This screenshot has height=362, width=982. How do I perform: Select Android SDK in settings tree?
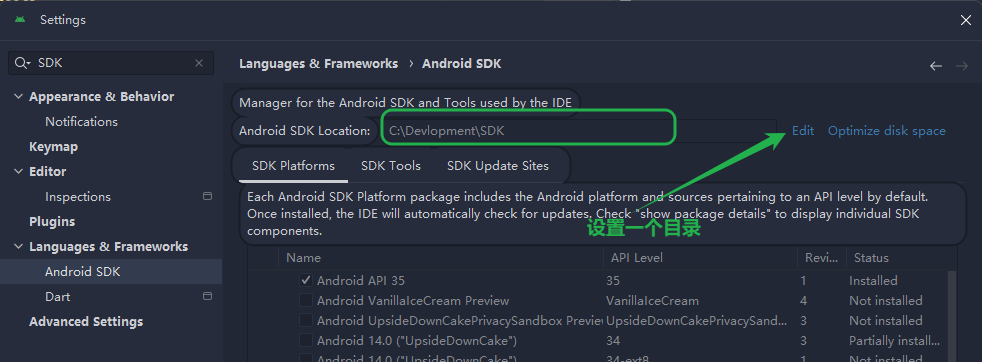(83, 272)
